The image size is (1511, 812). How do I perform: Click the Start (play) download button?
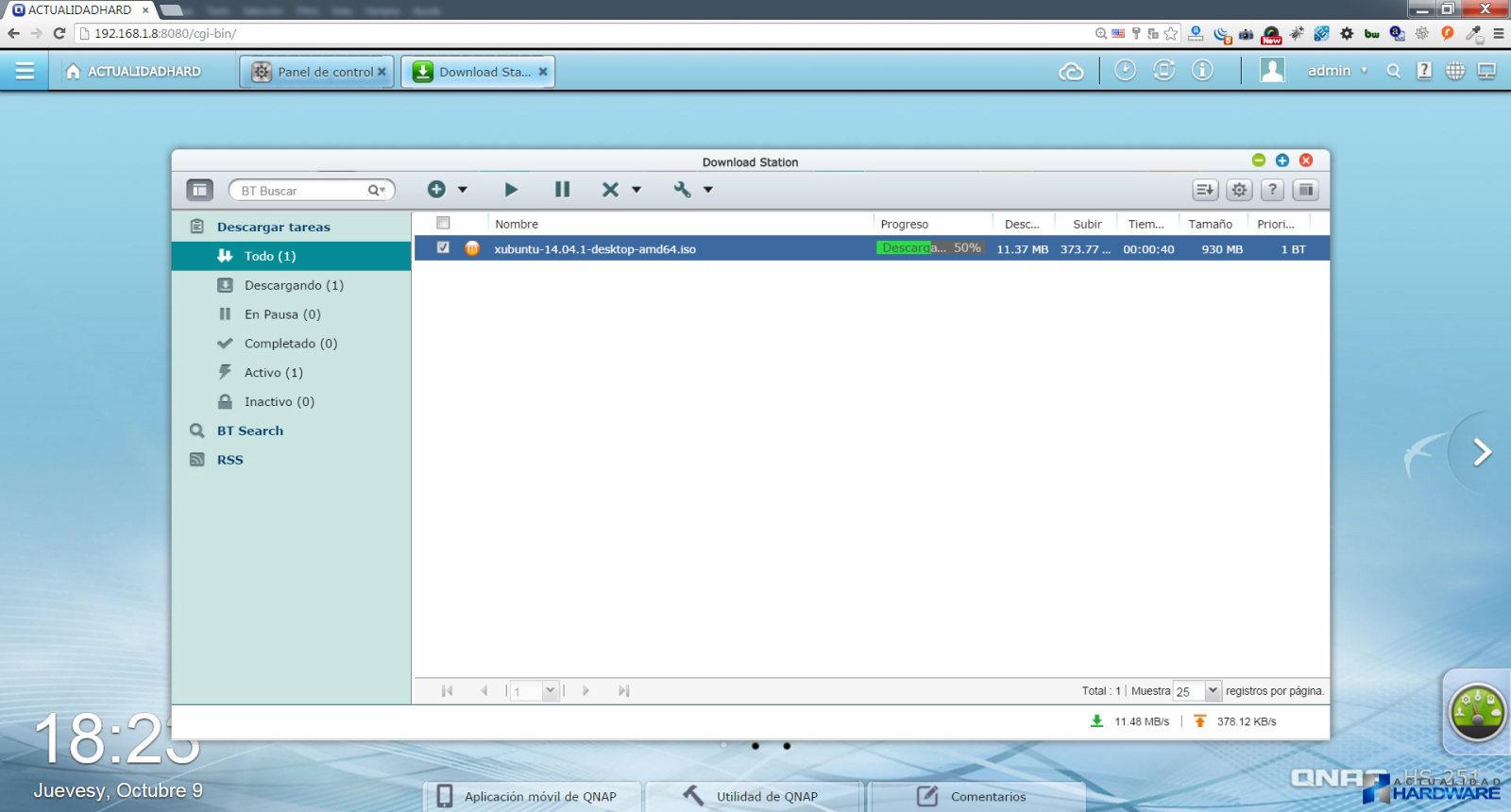(x=511, y=190)
